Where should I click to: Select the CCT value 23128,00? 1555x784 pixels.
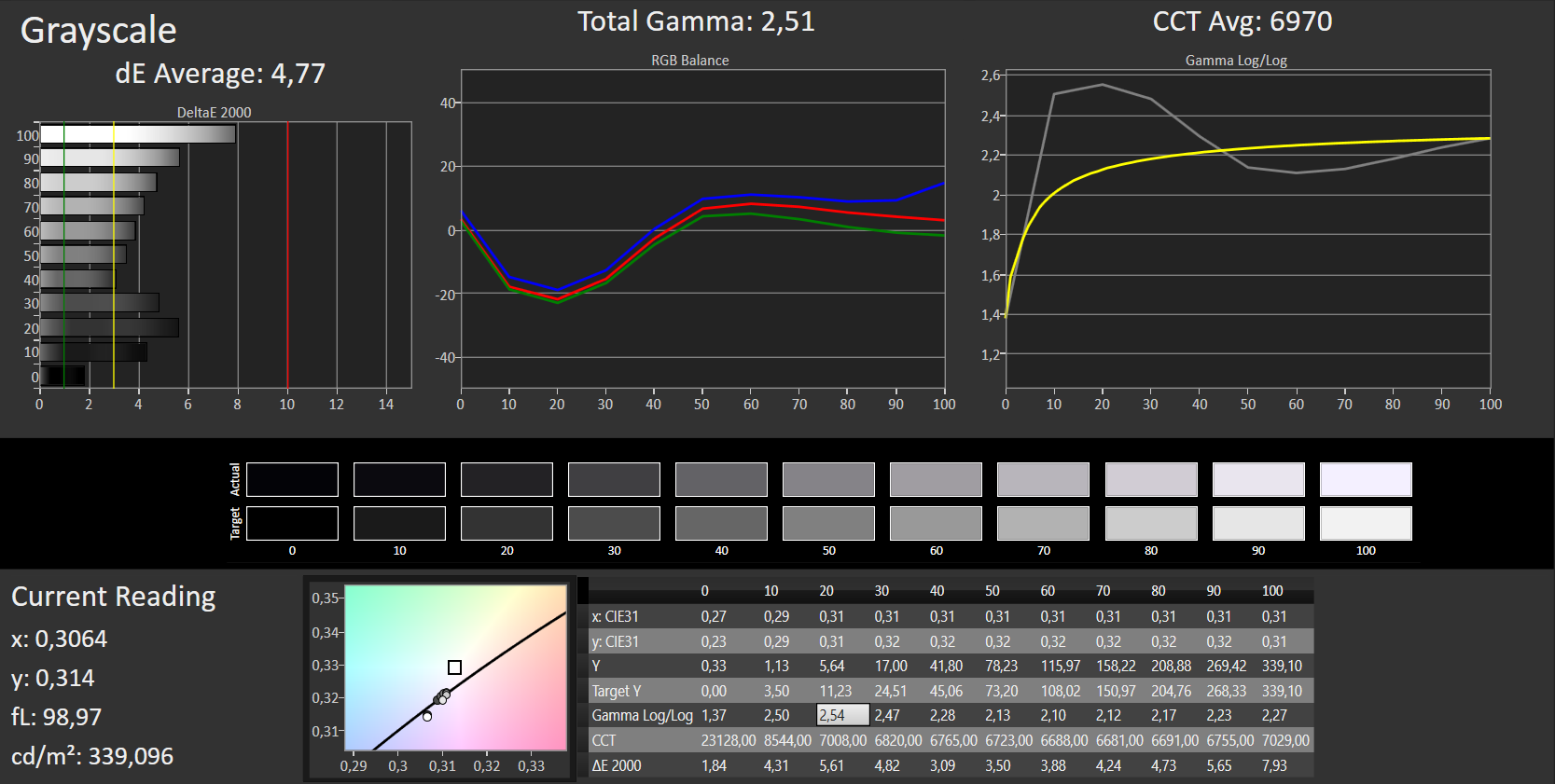click(729, 740)
